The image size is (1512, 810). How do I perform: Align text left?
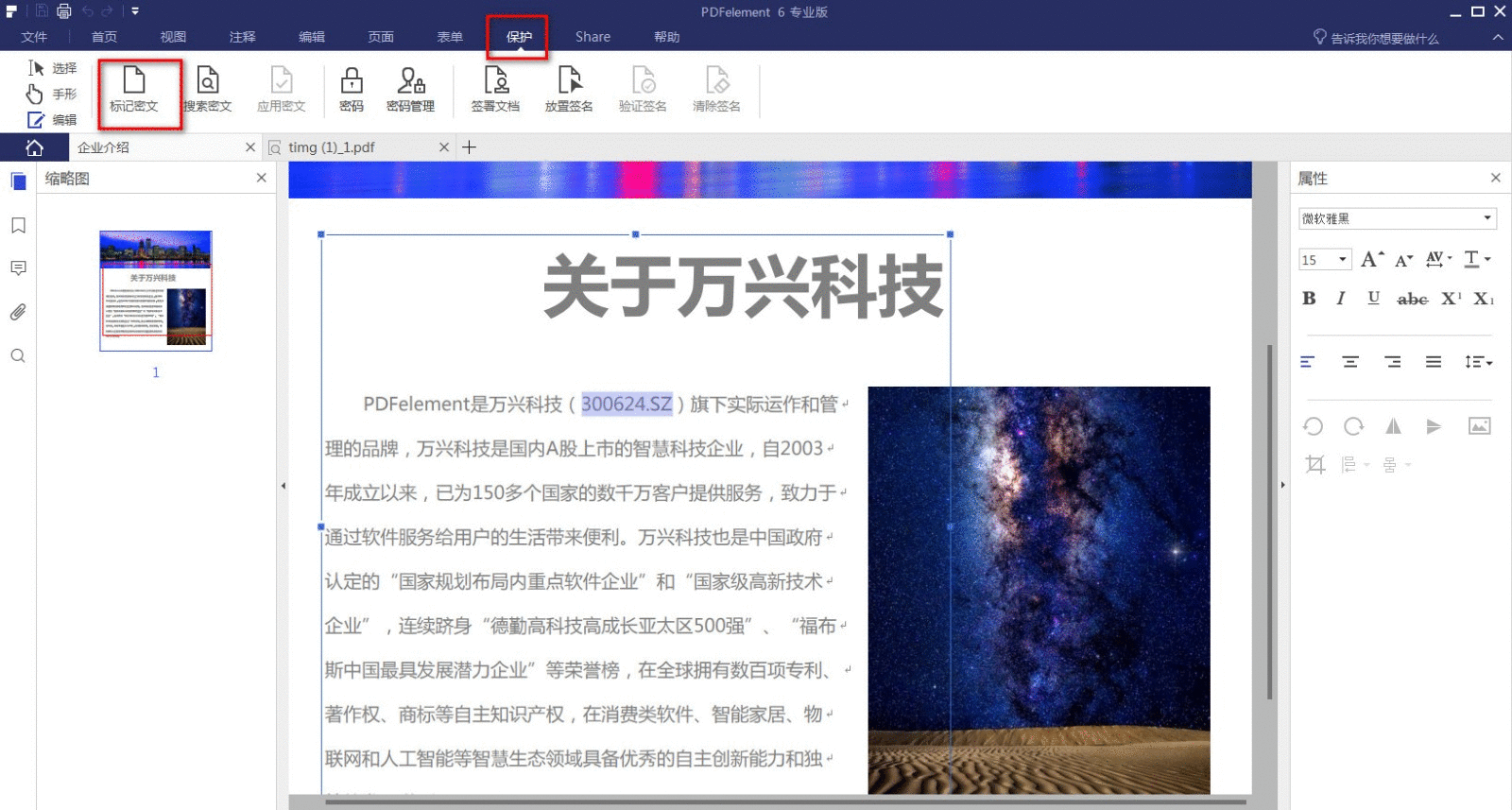[1308, 362]
